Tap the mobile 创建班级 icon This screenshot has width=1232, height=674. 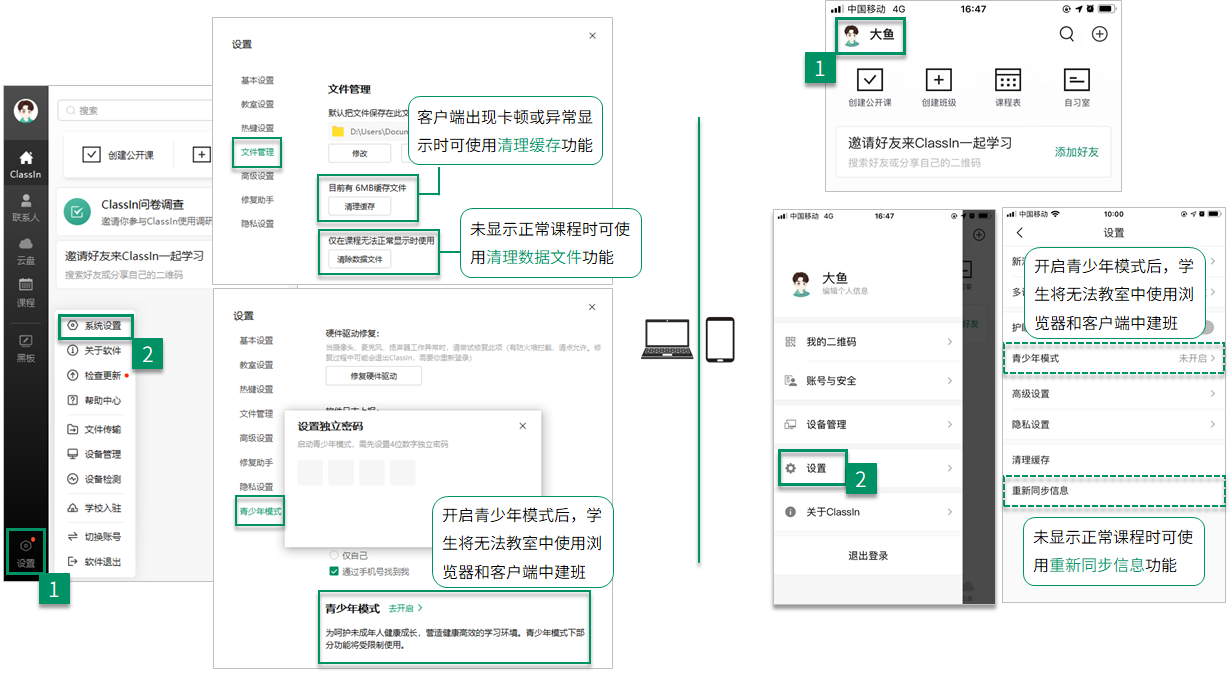(x=938, y=80)
